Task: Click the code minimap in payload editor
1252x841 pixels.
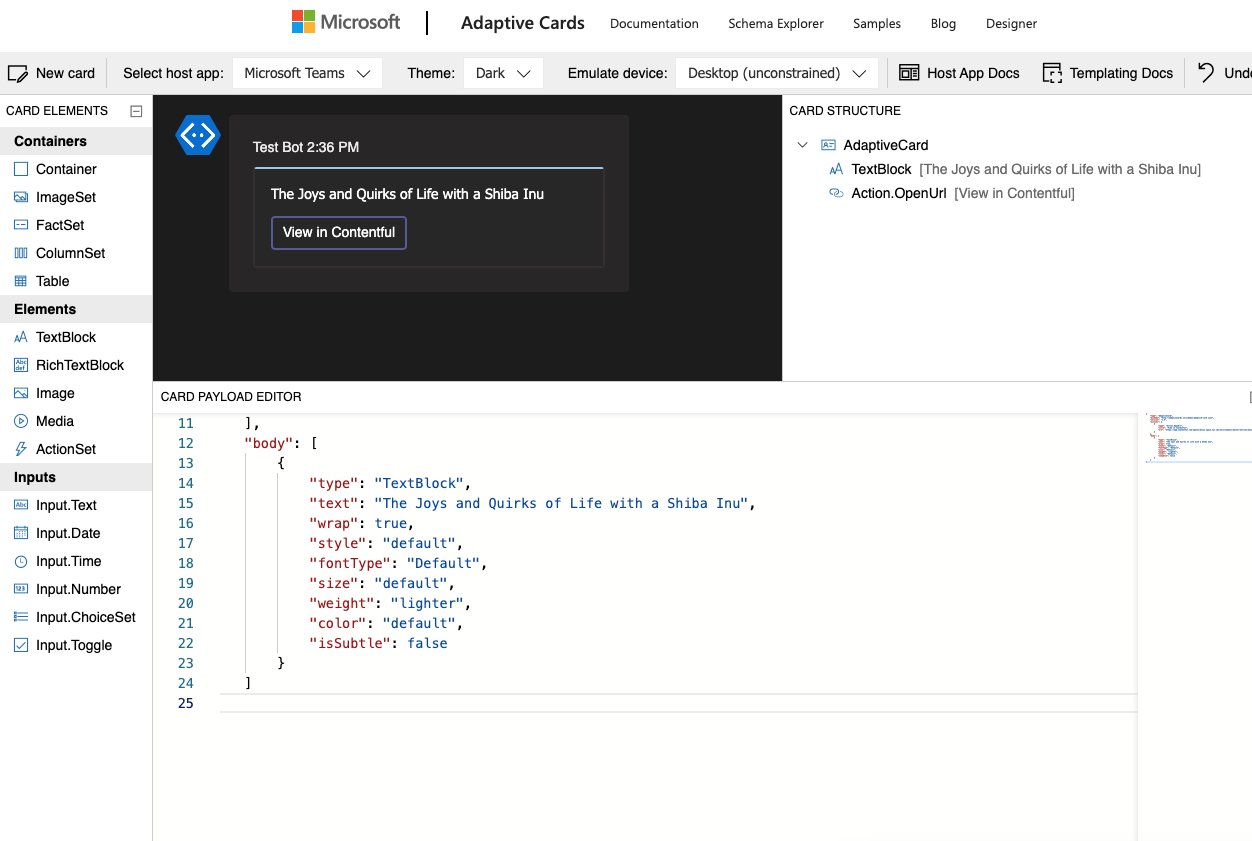Action: coord(1194,438)
